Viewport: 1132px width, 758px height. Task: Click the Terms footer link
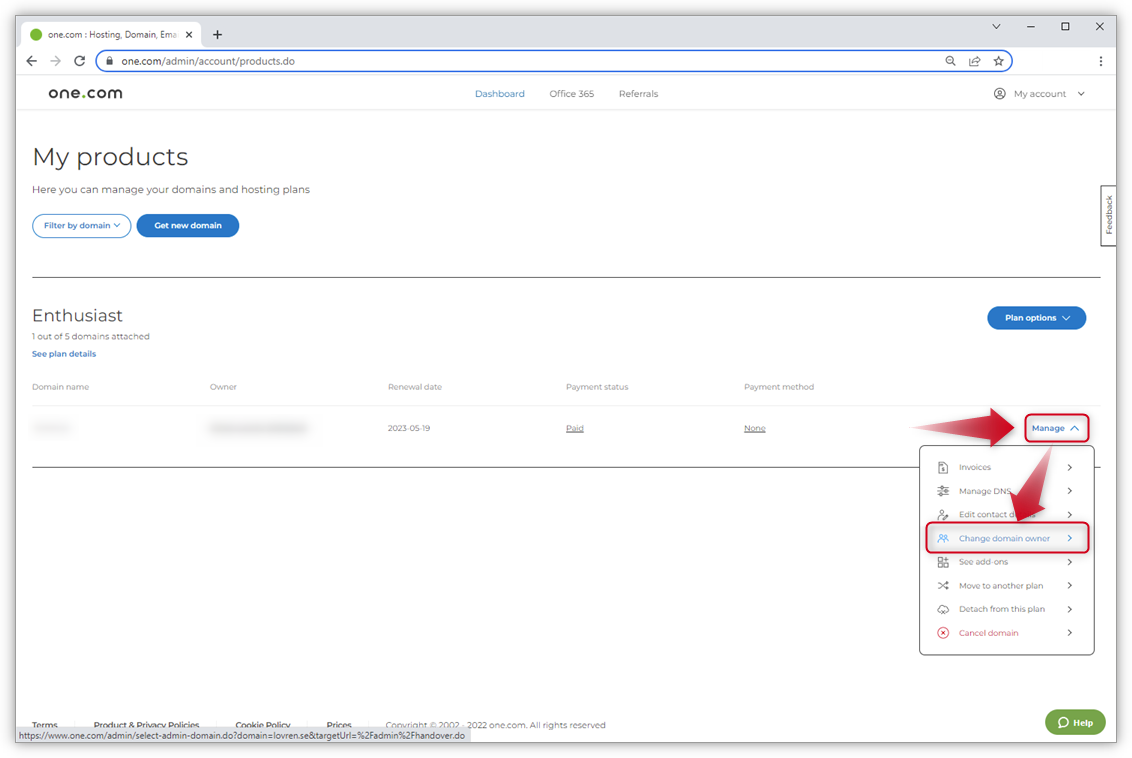pos(45,725)
